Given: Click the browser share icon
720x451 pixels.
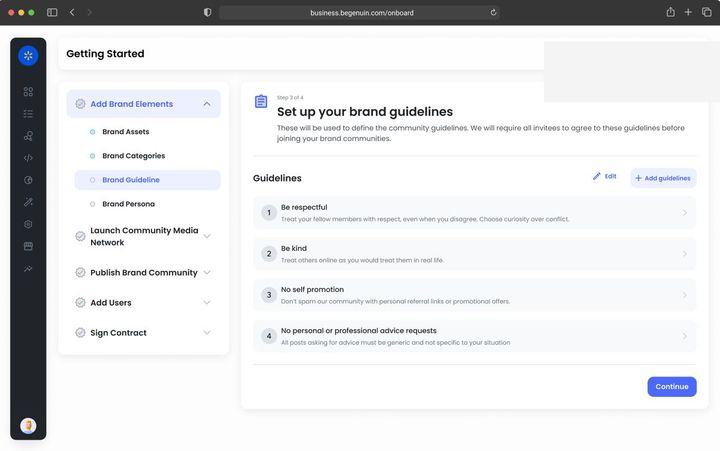Looking at the screenshot, I should pos(670,12).
